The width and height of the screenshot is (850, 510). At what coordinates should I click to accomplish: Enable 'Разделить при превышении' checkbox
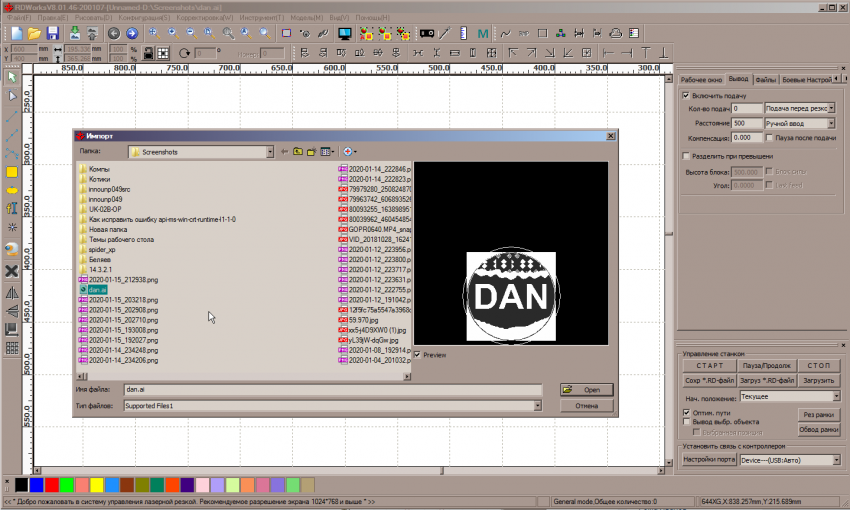pyautogui.click(x=686, y=156)
